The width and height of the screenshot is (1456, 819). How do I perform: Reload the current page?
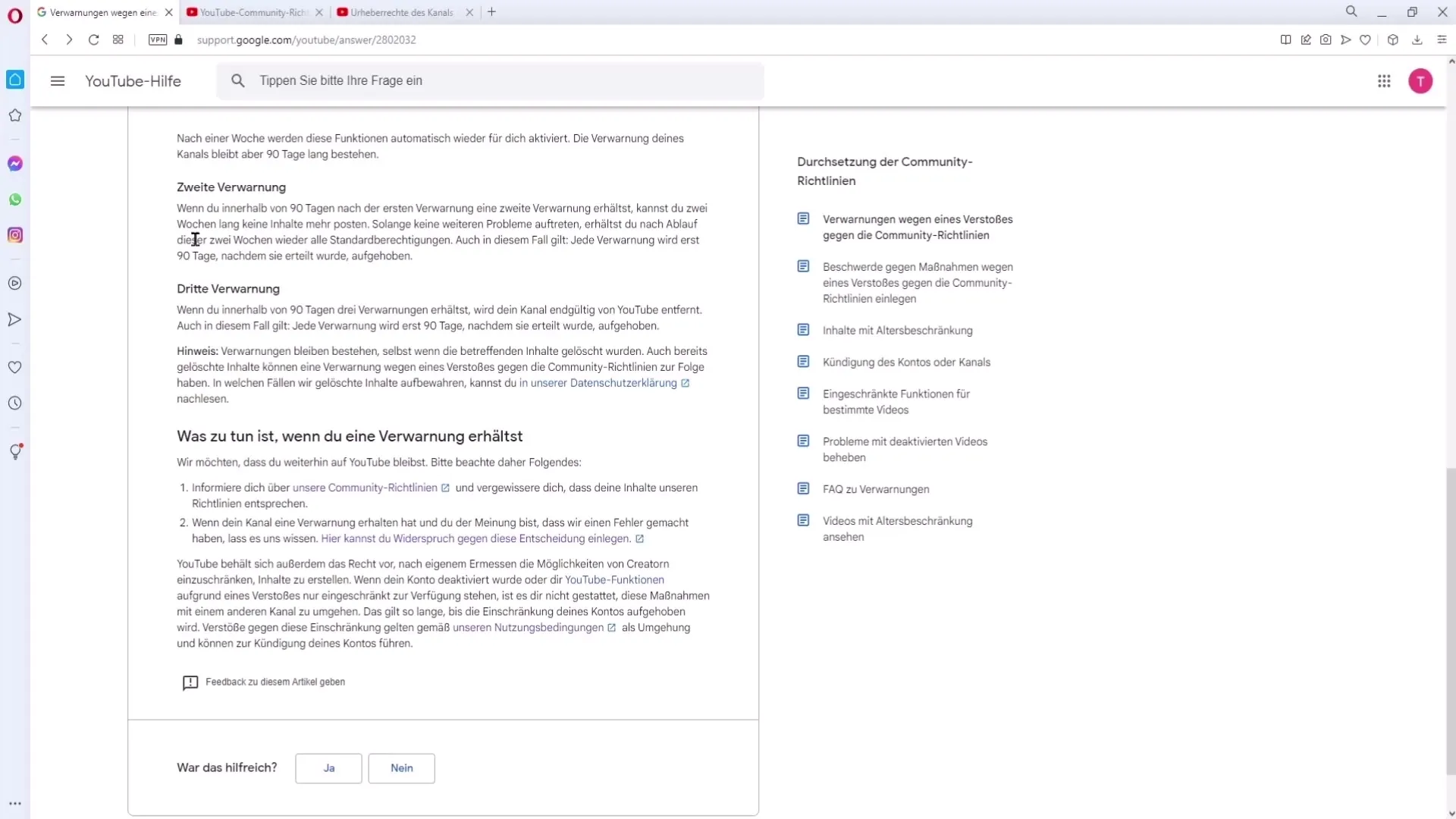[93, 39]
